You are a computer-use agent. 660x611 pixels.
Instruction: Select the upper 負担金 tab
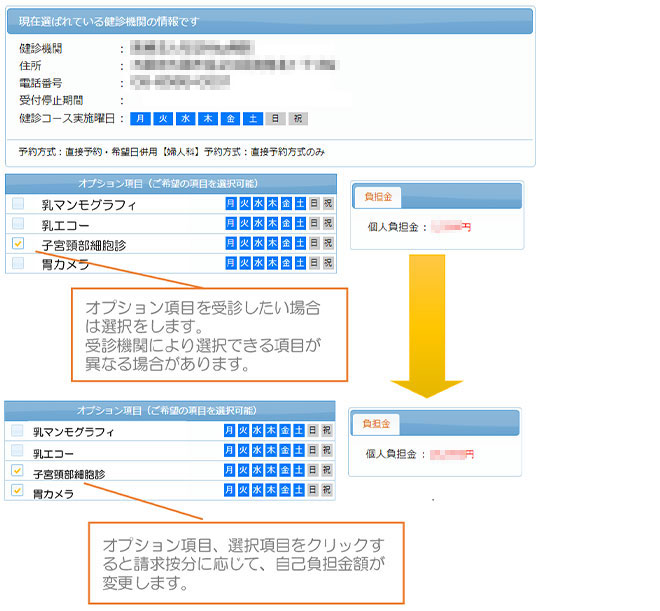coord(378,197)
